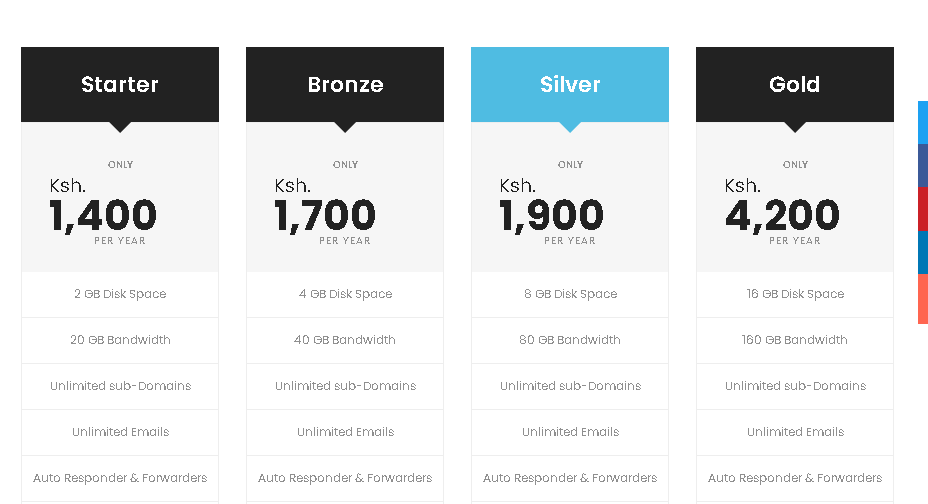Click the Bronze price of 1,700
This screenshot has width=928, height=504.
[326, 215]
